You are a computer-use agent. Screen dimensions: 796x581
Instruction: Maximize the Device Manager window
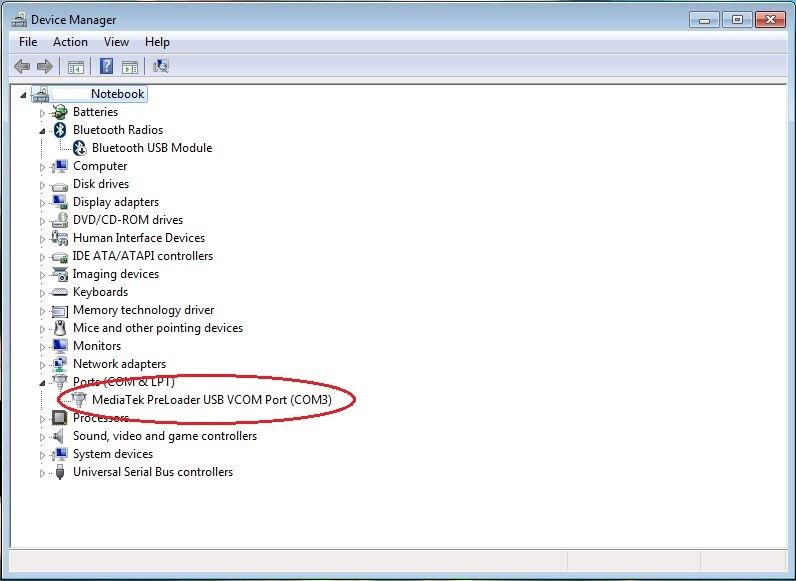click(x=737, y=20)
